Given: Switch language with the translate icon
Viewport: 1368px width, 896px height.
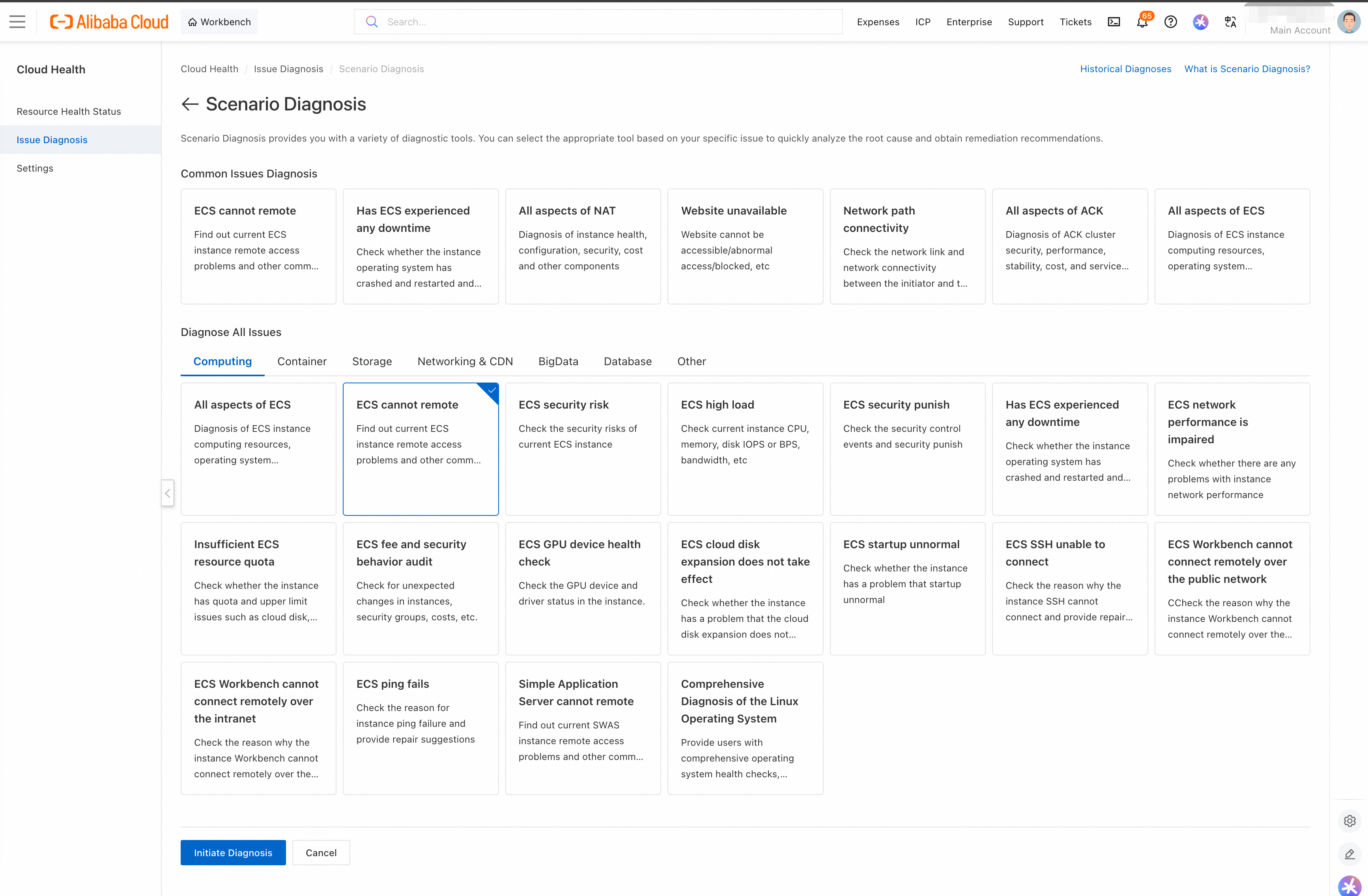Looking at the screenshot, I should coord(1230,22).
